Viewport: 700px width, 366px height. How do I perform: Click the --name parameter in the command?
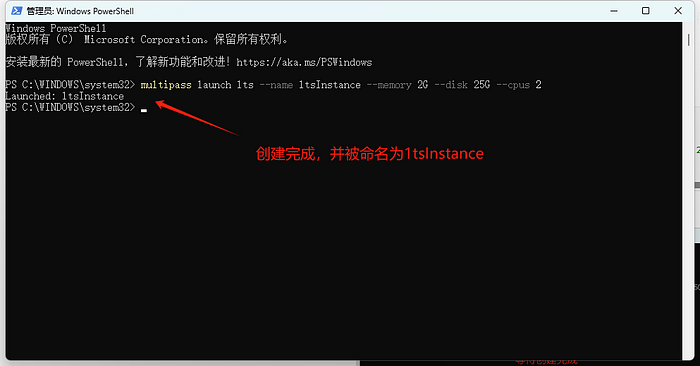[276, 85]
